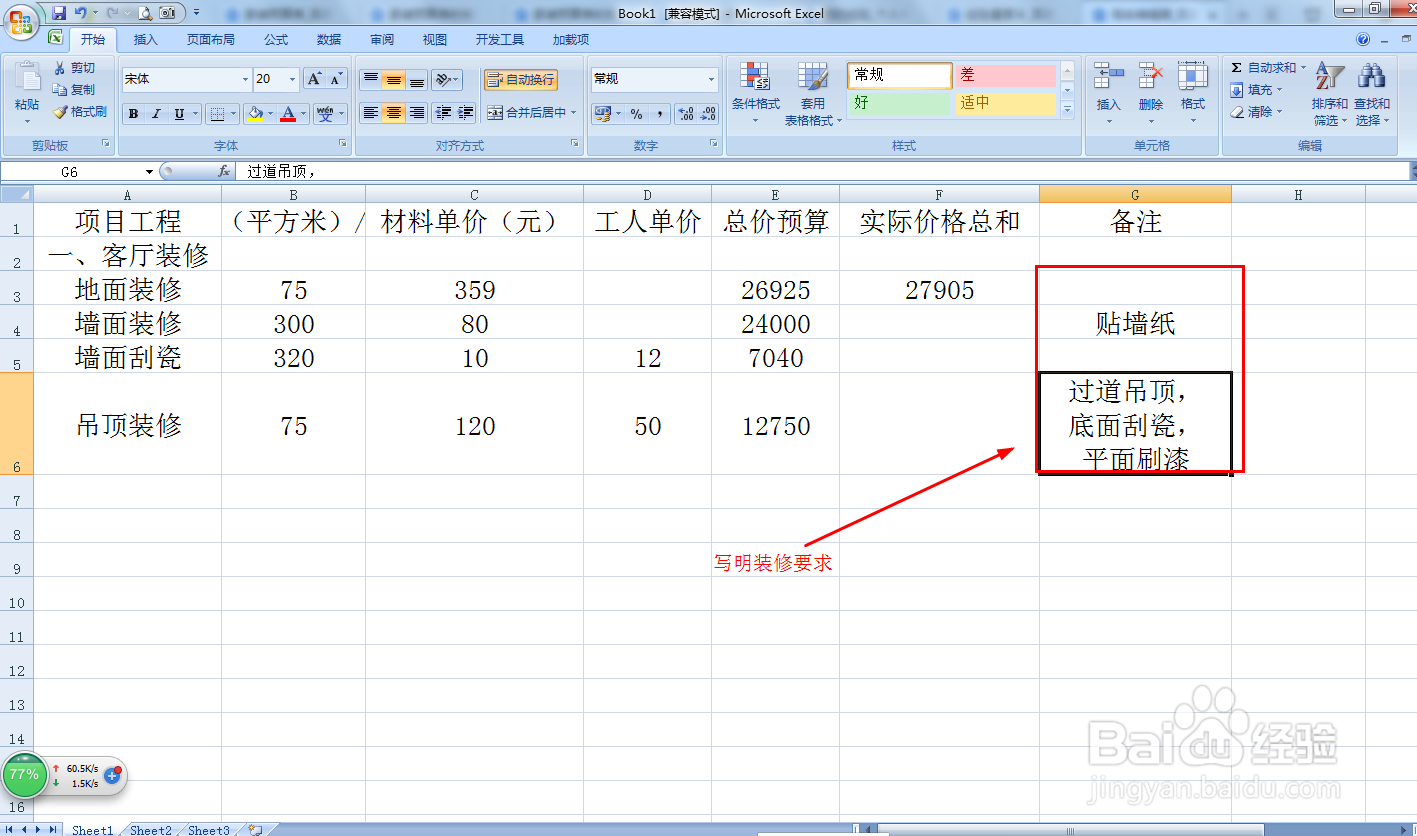Decrease decimal places
This screenshot has width=1417, height=836.
point(708,114)
